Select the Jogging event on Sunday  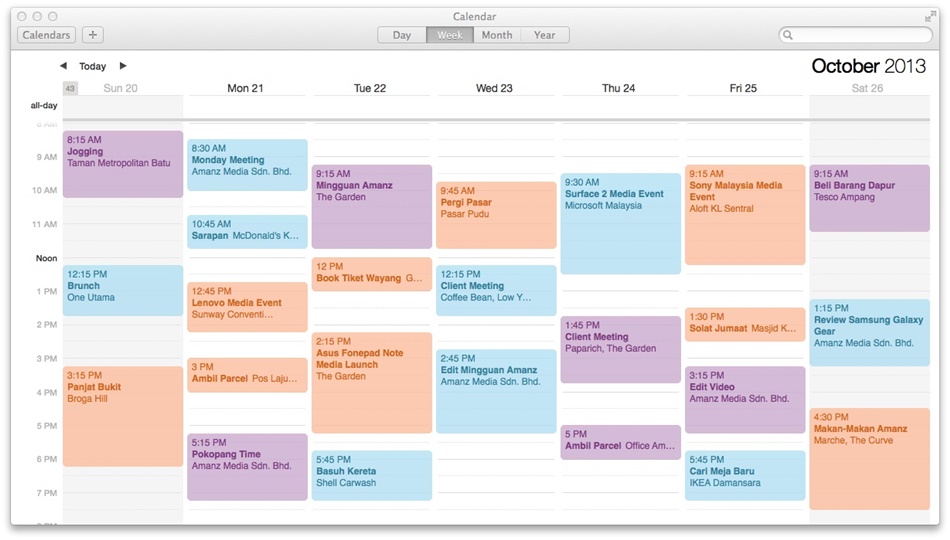pos(123,164)
